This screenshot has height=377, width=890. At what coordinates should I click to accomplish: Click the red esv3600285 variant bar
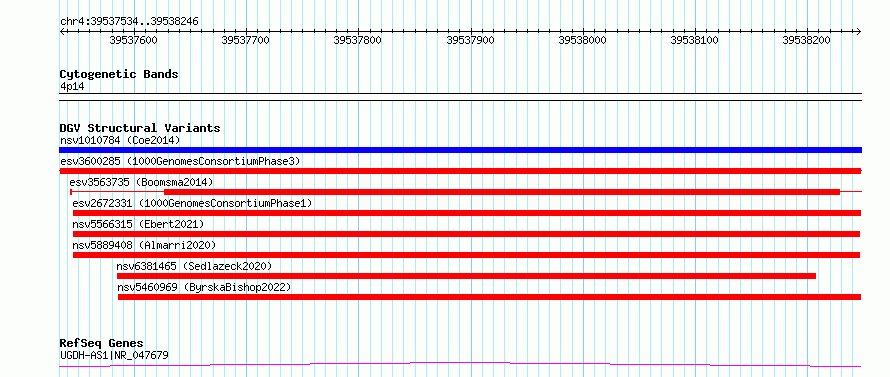point(460,171)
